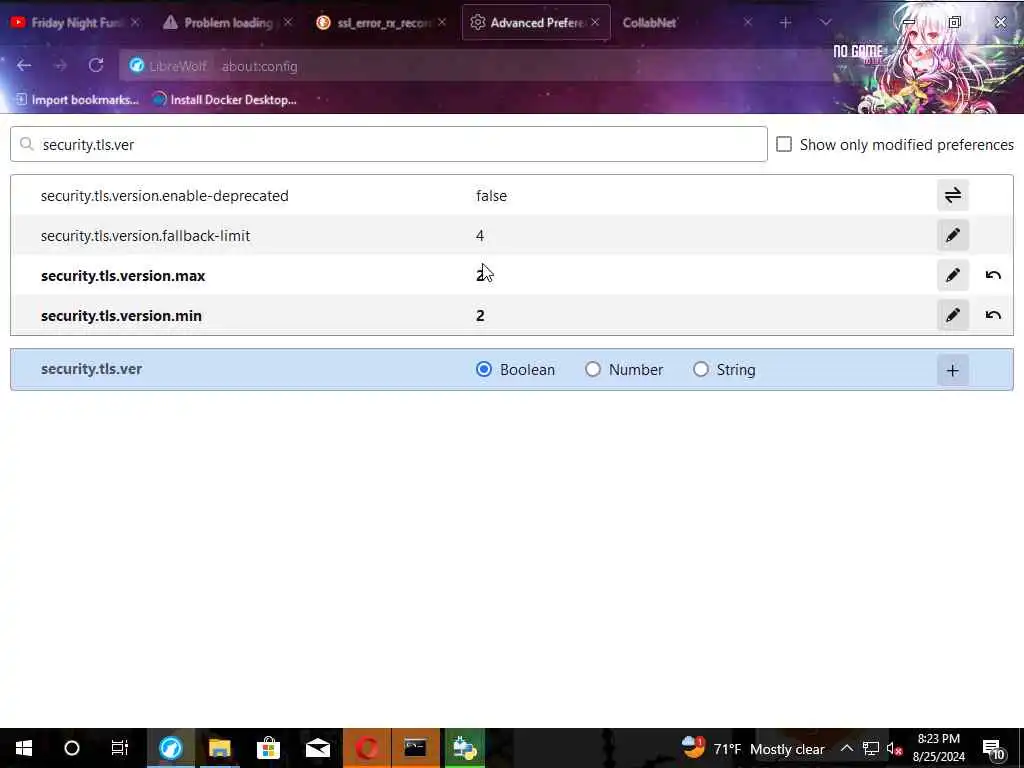
Task: Close the Advanced Preferences tab
Action: [595, 22]
